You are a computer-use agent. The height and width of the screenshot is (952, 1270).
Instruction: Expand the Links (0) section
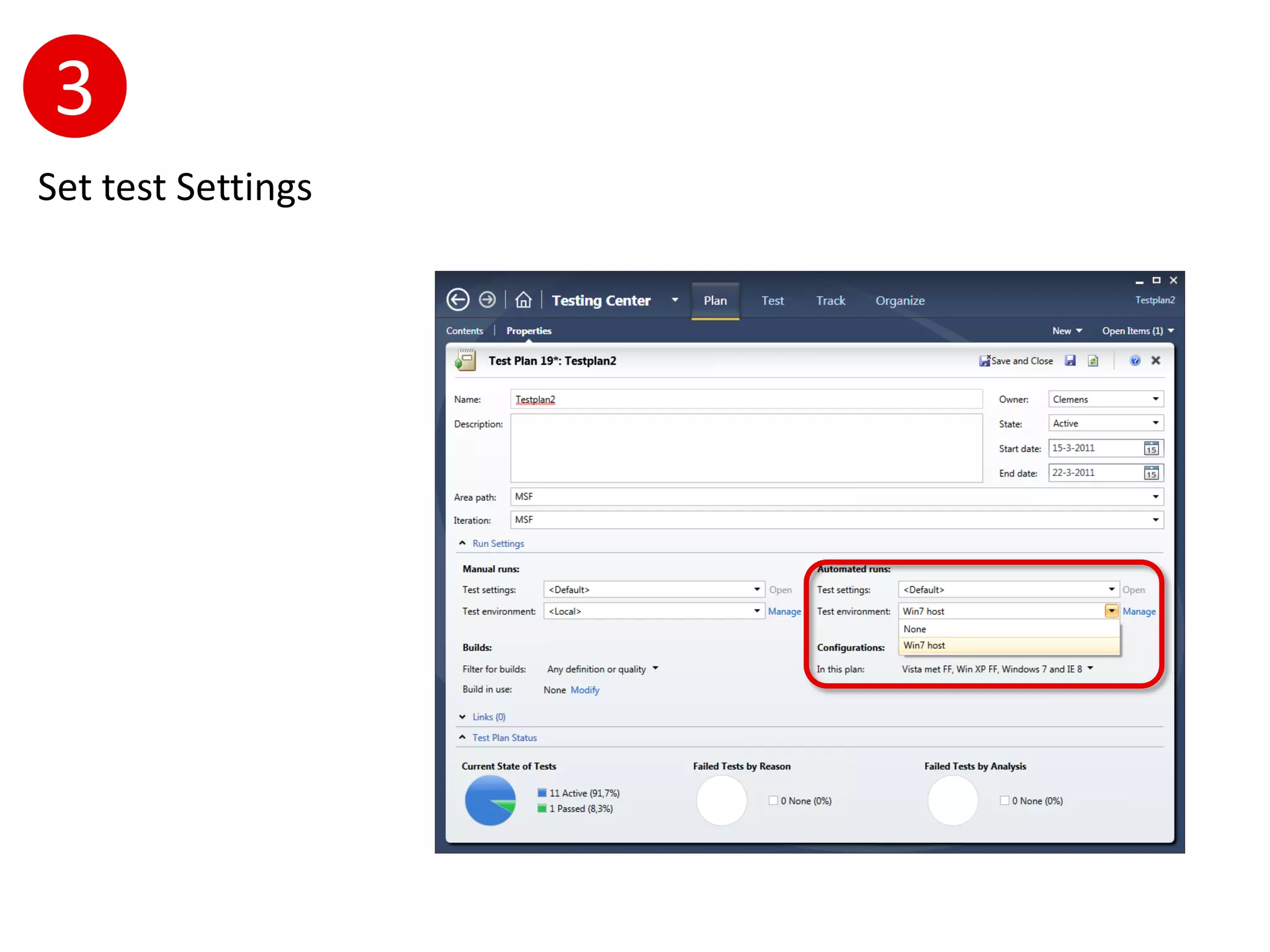pos(462,717)
